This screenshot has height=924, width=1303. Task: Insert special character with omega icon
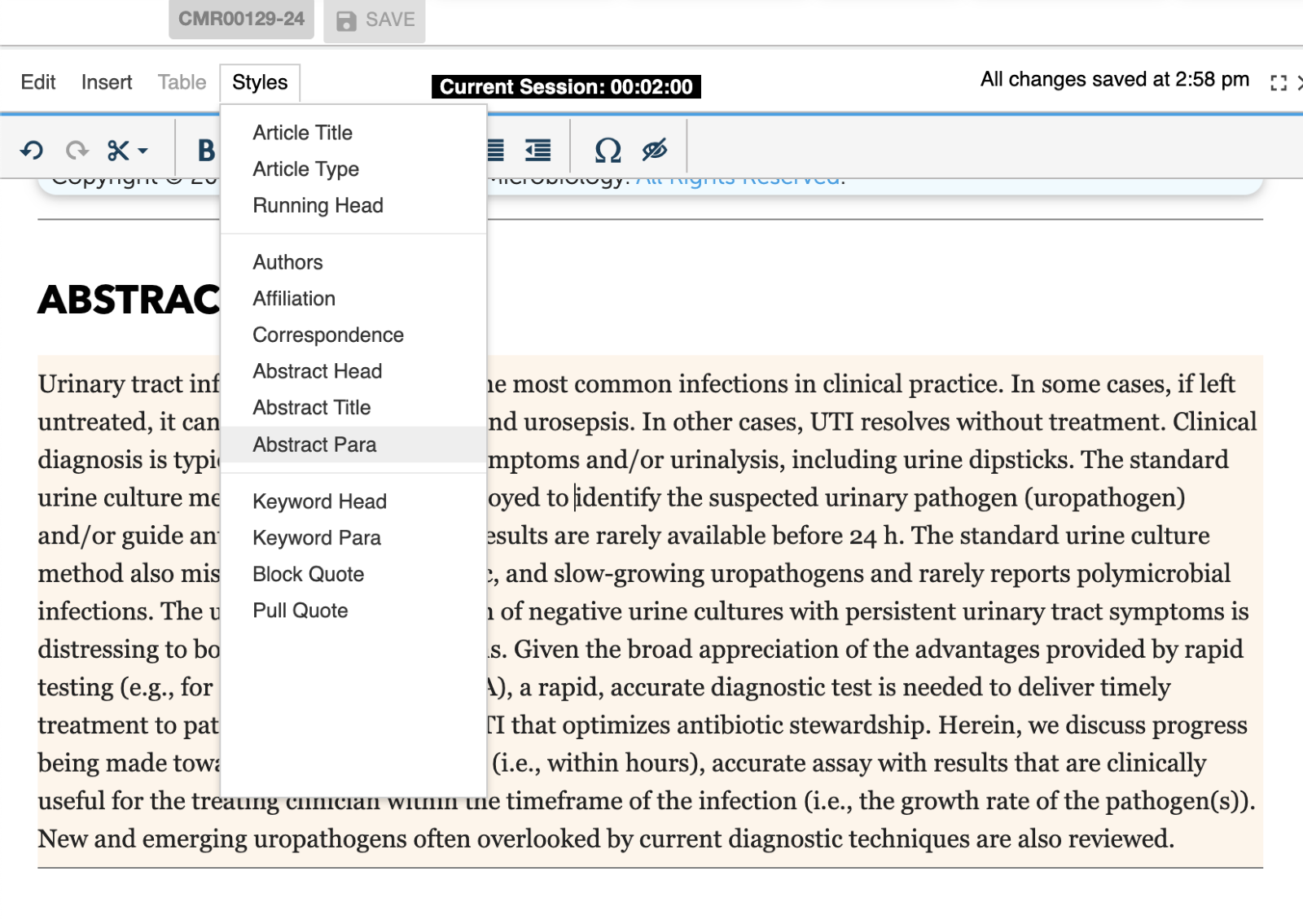(x=608, y=150)
